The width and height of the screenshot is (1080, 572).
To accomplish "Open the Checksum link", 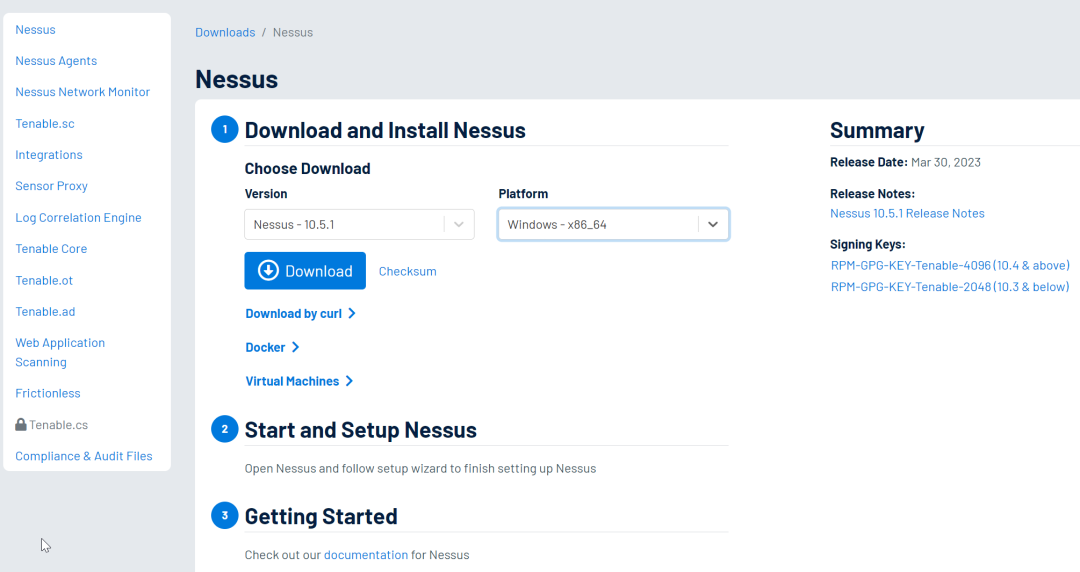I will click(x=408, y=272).
